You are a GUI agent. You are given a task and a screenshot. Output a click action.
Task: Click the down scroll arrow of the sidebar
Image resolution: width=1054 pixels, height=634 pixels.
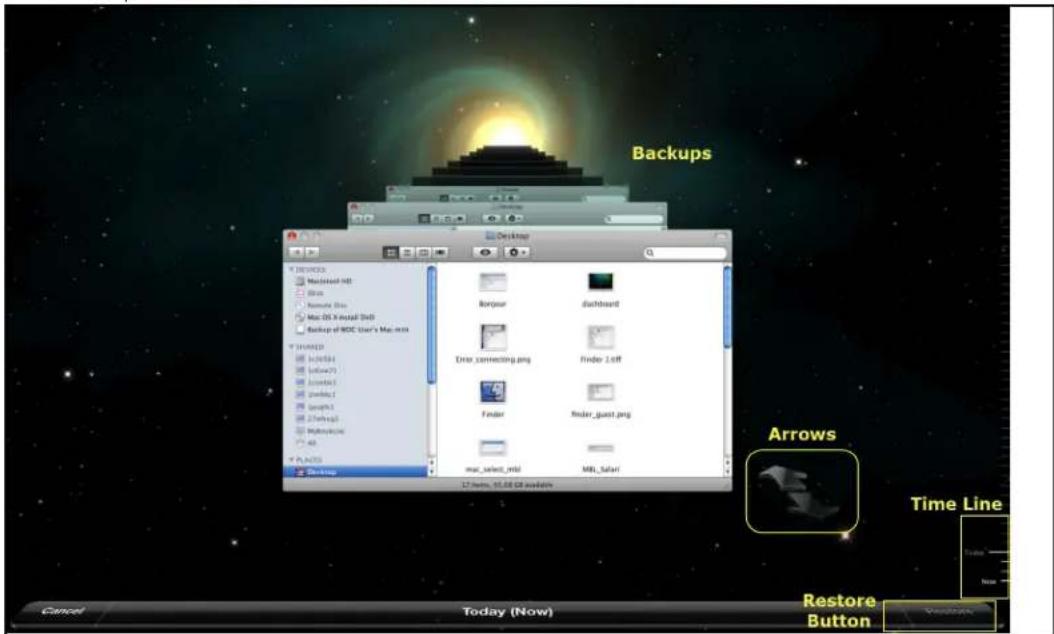[x=432, y=471]
